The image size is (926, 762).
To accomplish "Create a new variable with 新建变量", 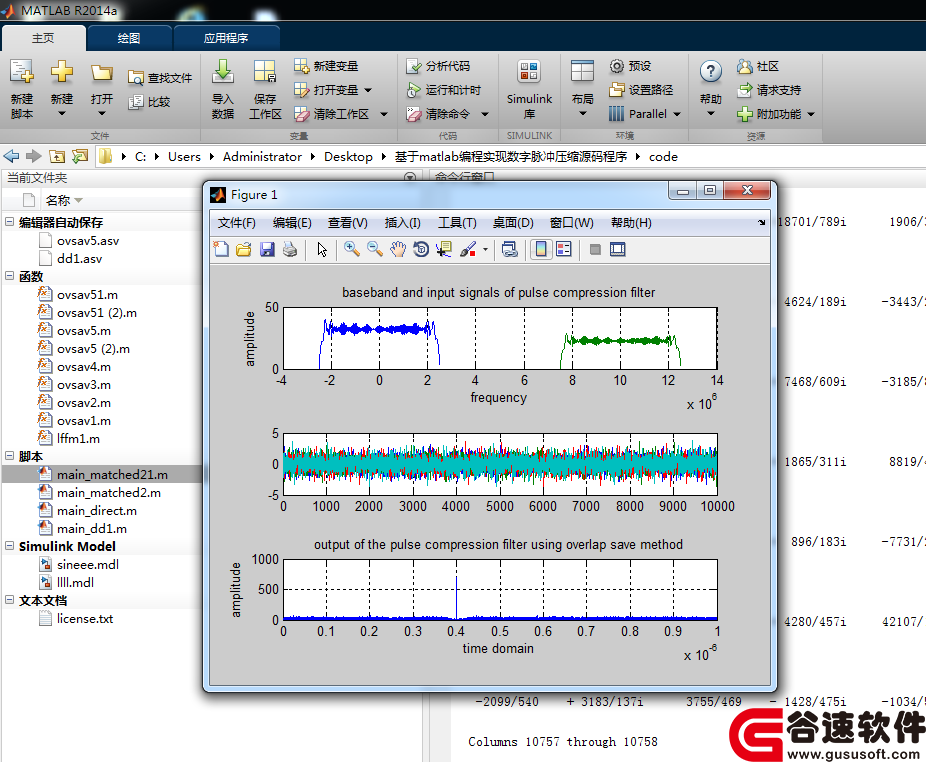I will (x=326, y=66).
